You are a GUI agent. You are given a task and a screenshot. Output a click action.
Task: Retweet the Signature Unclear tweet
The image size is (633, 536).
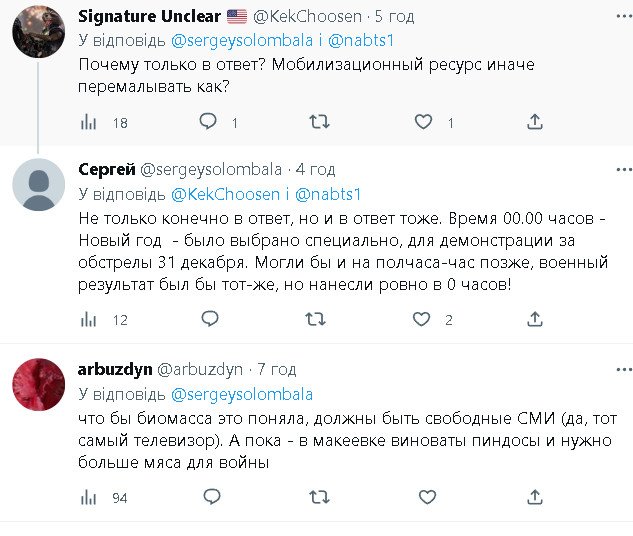click(x=319, y=122)
